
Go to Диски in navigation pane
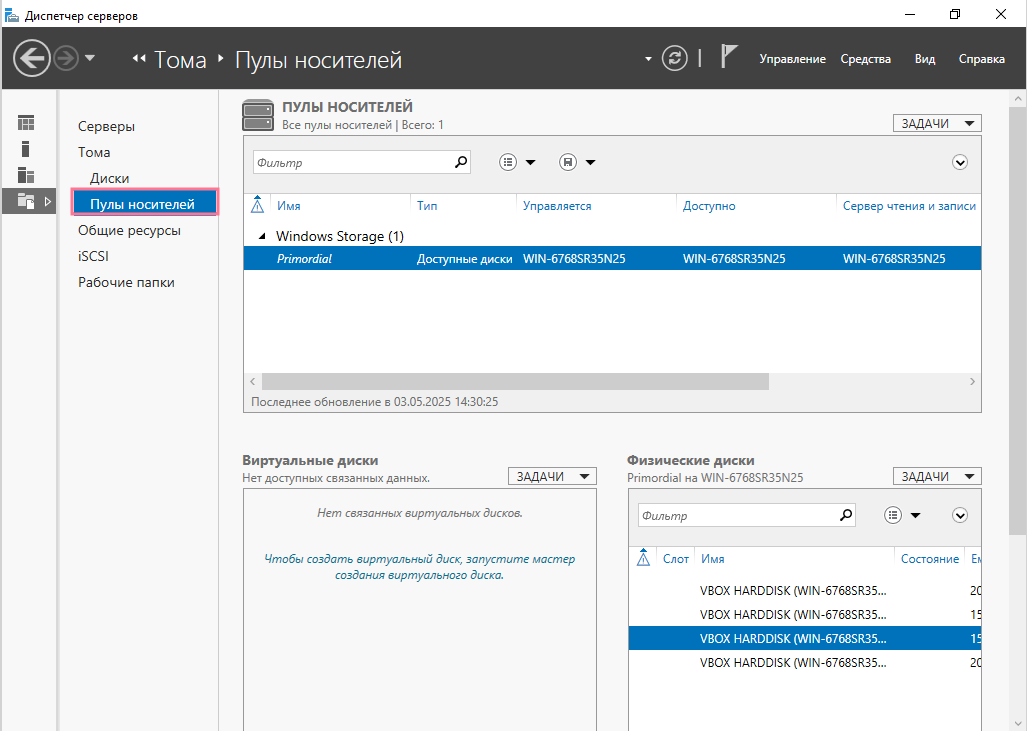[x=109, y=178]
